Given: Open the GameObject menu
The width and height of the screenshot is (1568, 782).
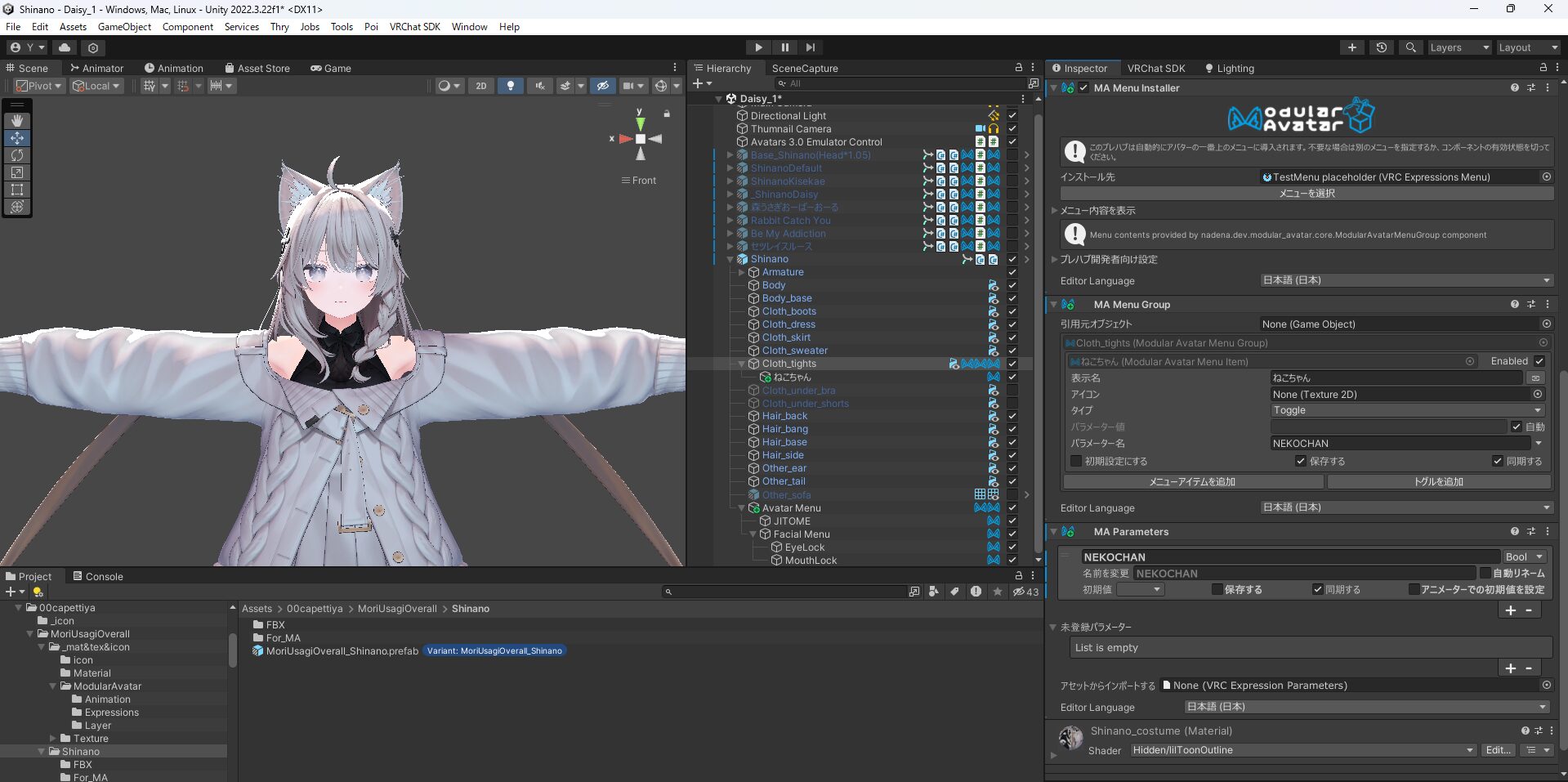Looking at the screenshot, I should pos(124,27).
